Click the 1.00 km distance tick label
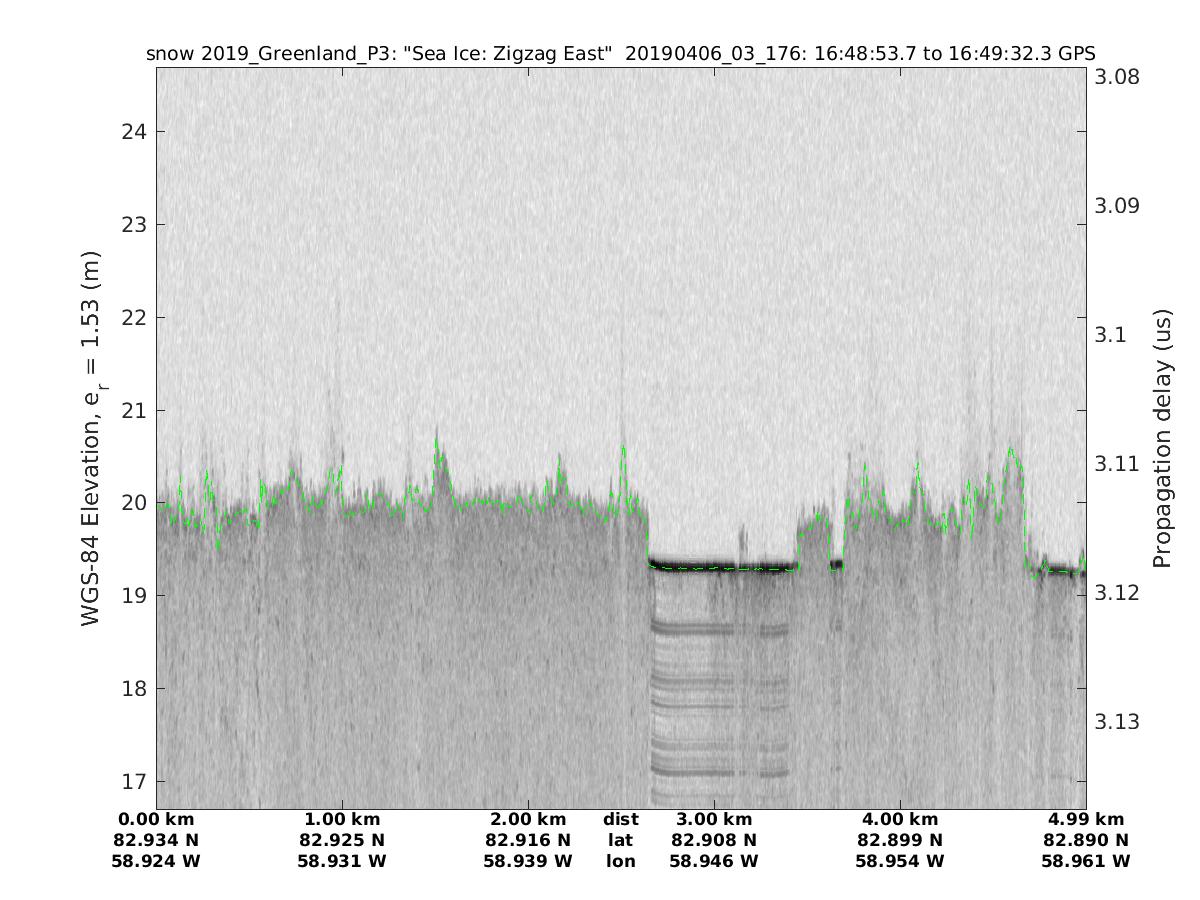The height and width of the screenshot is (900, 1200). coord(342,820)
